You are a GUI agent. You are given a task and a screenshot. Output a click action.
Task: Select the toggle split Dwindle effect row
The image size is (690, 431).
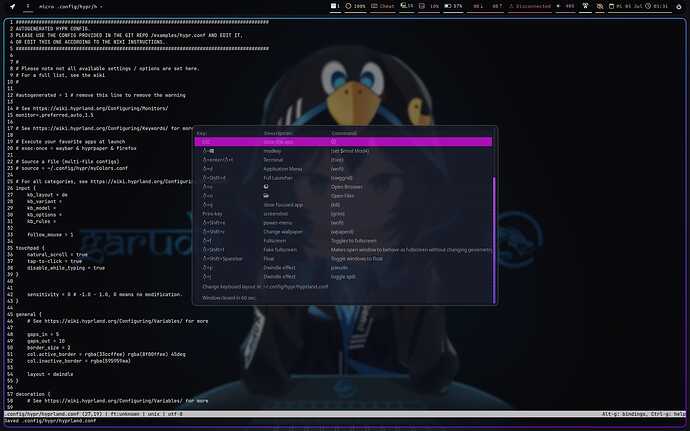[343, 276]
